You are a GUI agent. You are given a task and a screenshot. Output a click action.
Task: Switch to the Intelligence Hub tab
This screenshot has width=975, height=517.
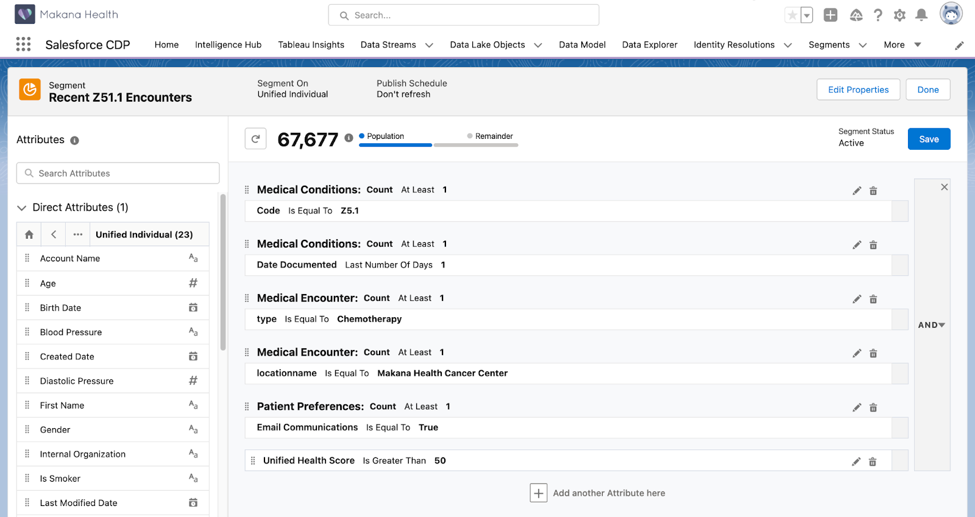(x=228, y=45)
